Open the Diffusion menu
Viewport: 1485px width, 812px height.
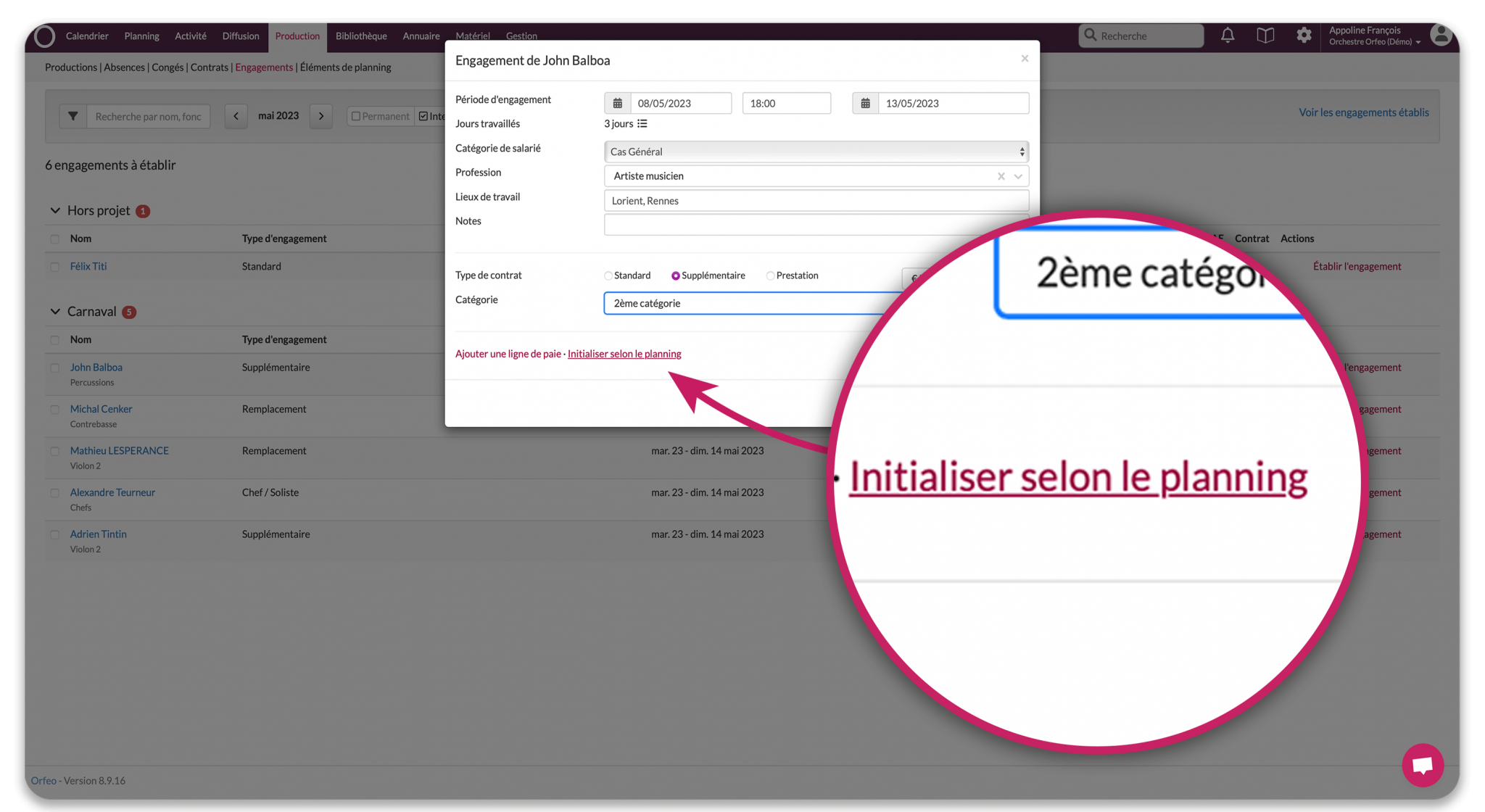241,36
